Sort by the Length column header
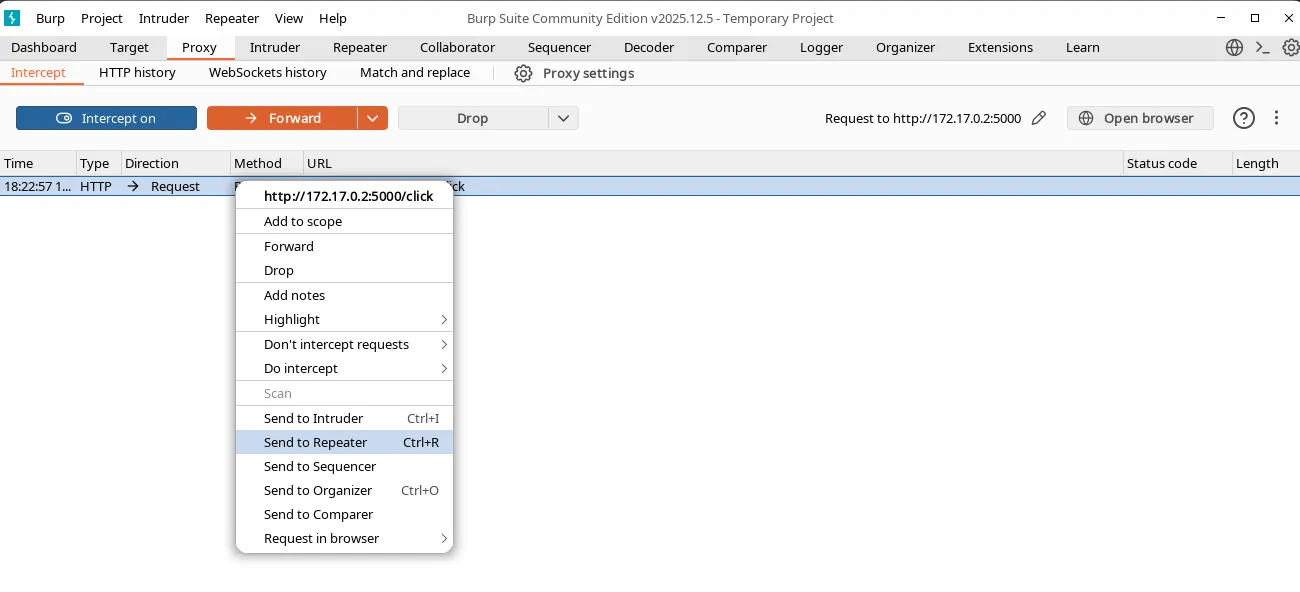This screenshot has height=592, width=1300. [1266, 163]
